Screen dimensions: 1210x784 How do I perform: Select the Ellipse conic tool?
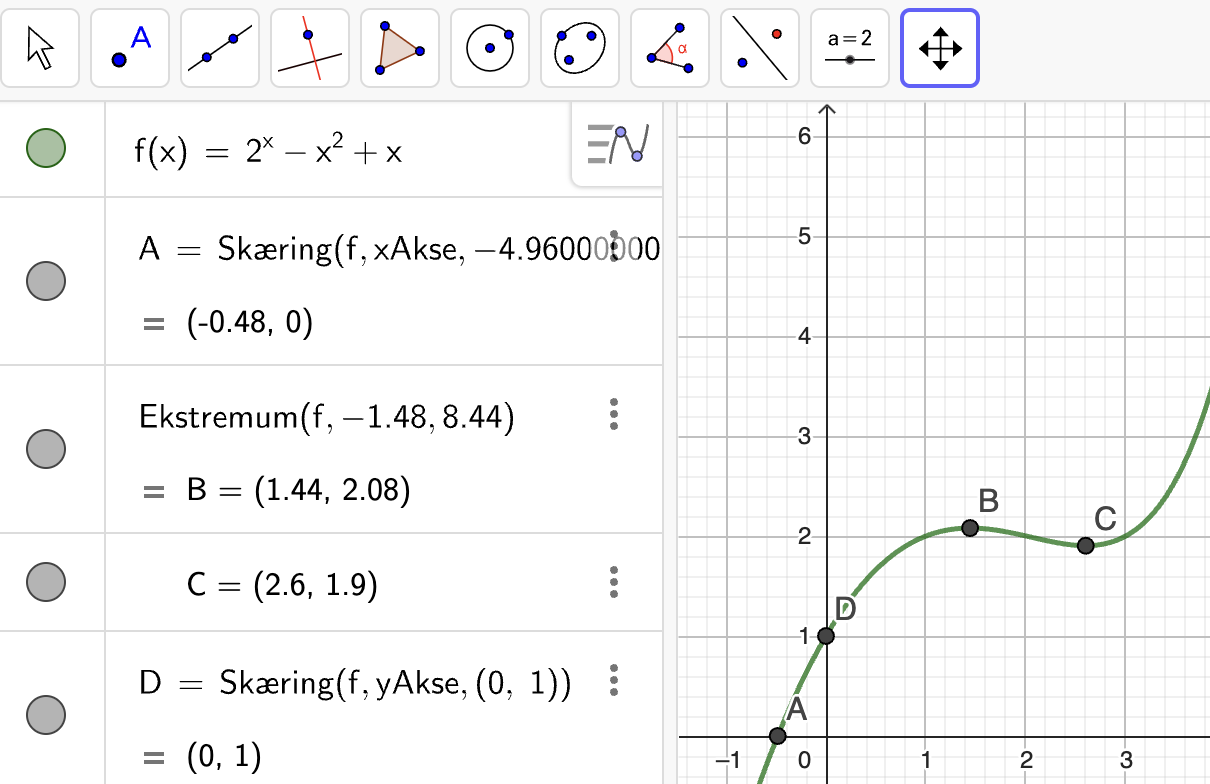[580, 48]
